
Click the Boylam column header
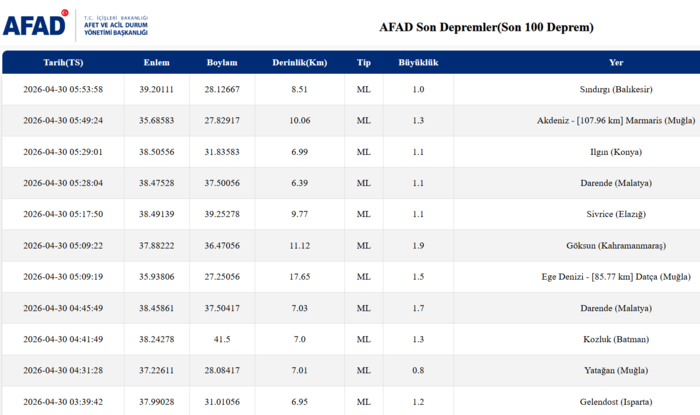(x=222, y=62)
